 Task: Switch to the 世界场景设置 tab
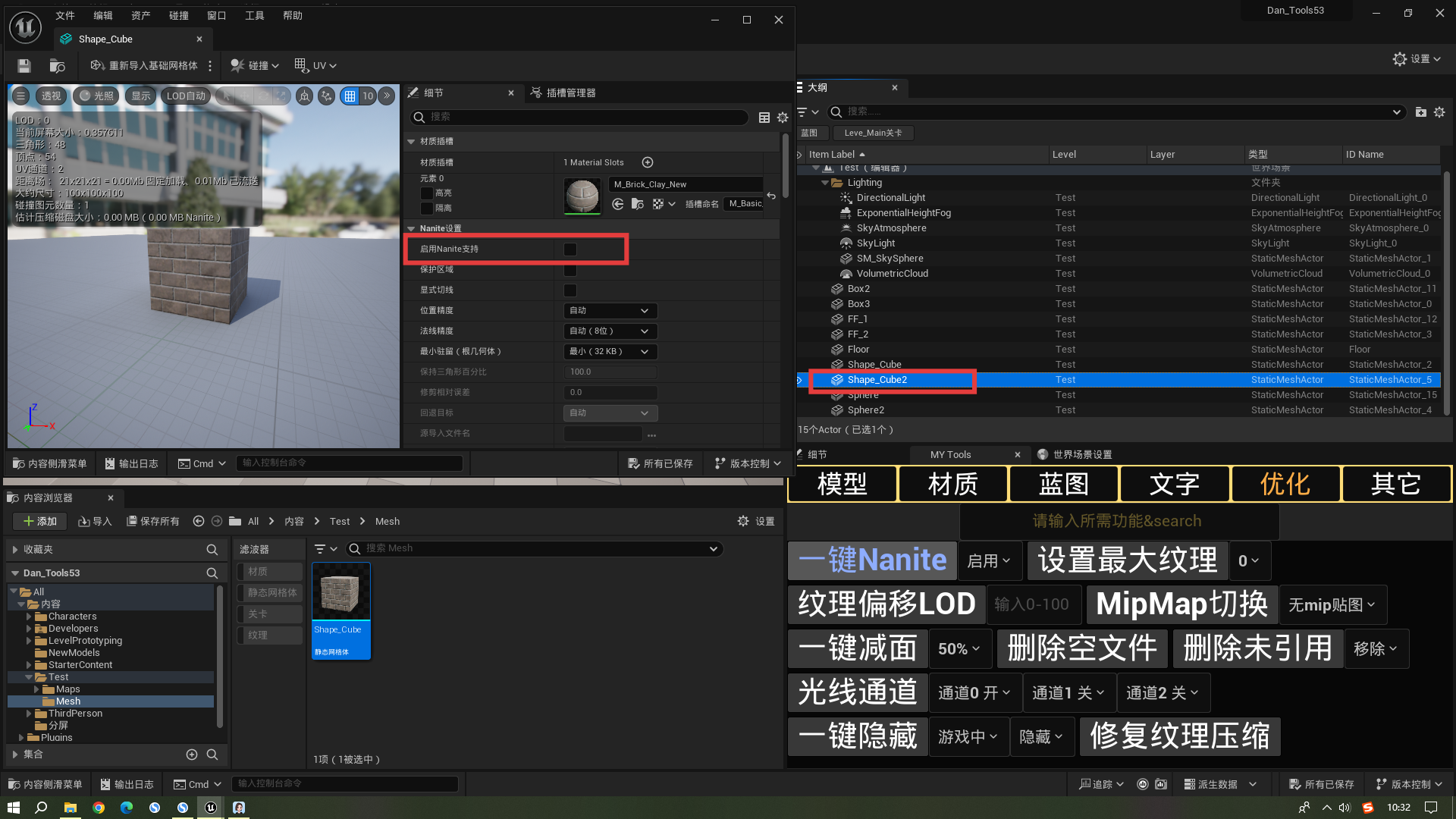[1075, 454]
